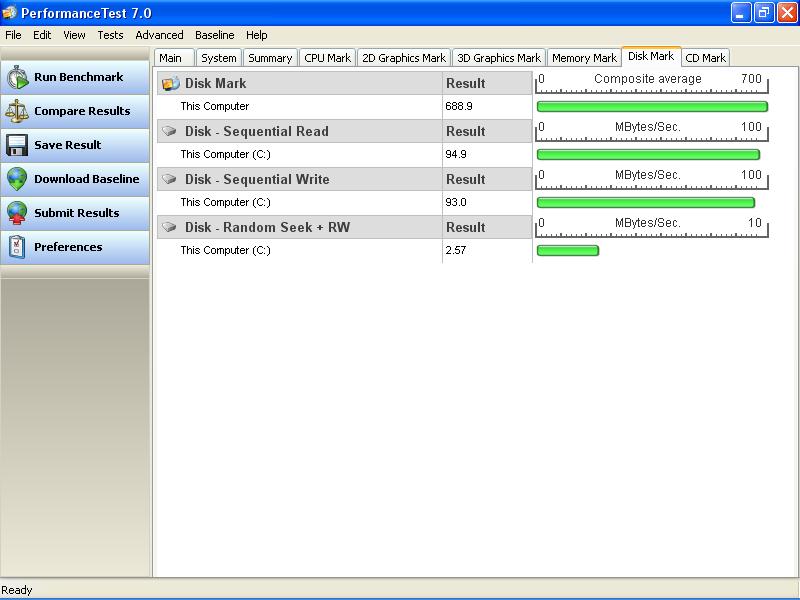Click the Save Result floppy disk icon
Viewport: 800px width, 600px height.
17,146
